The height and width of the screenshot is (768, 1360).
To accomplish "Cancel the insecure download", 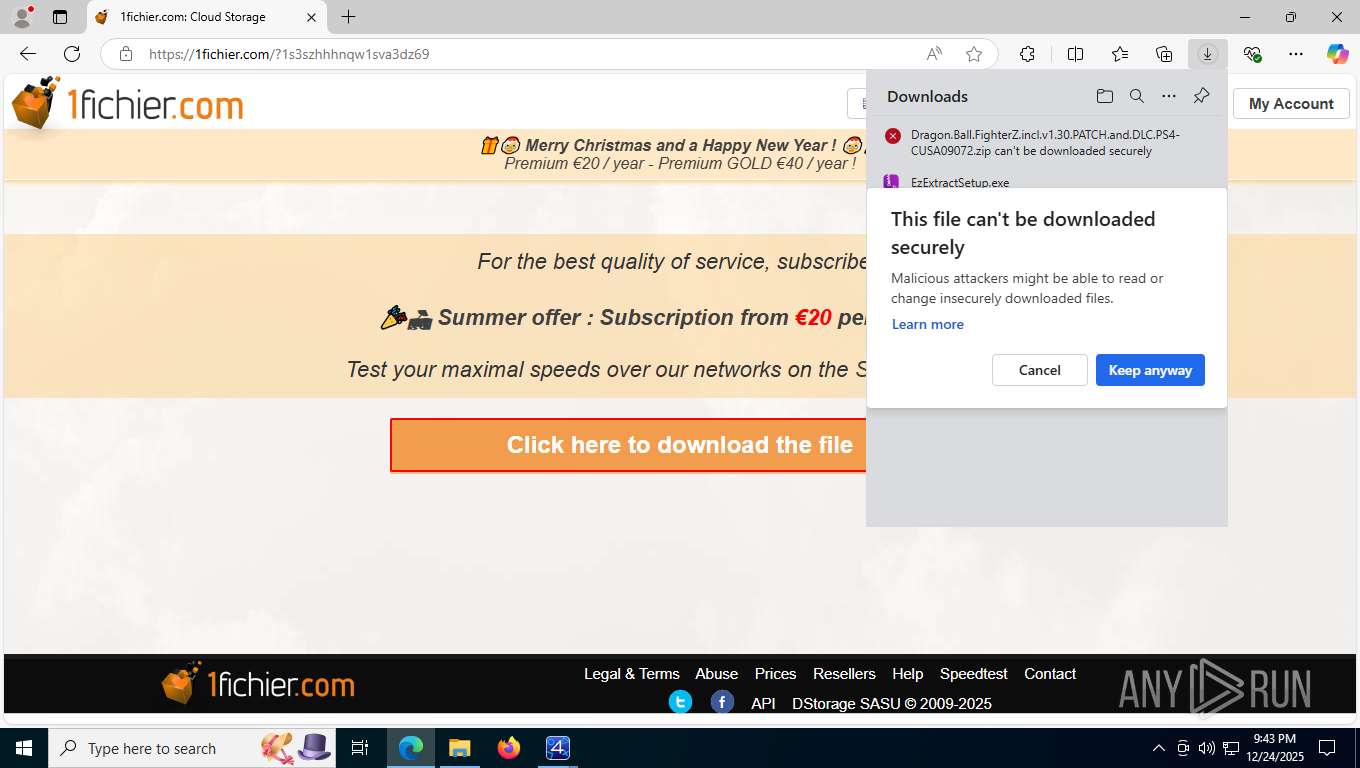I will coord(1039,370).
